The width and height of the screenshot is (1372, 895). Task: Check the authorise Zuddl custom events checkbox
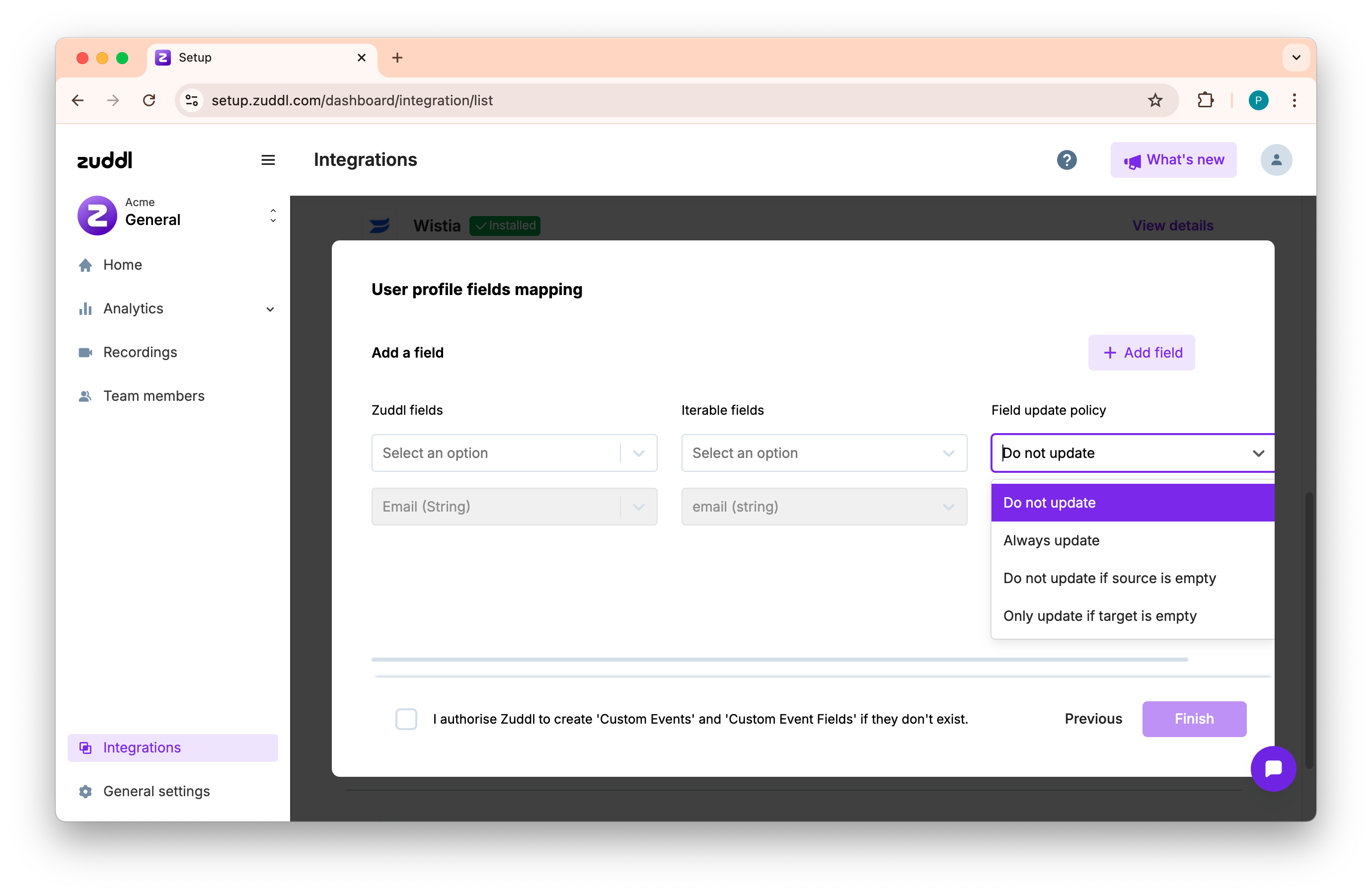coord(406,719)
